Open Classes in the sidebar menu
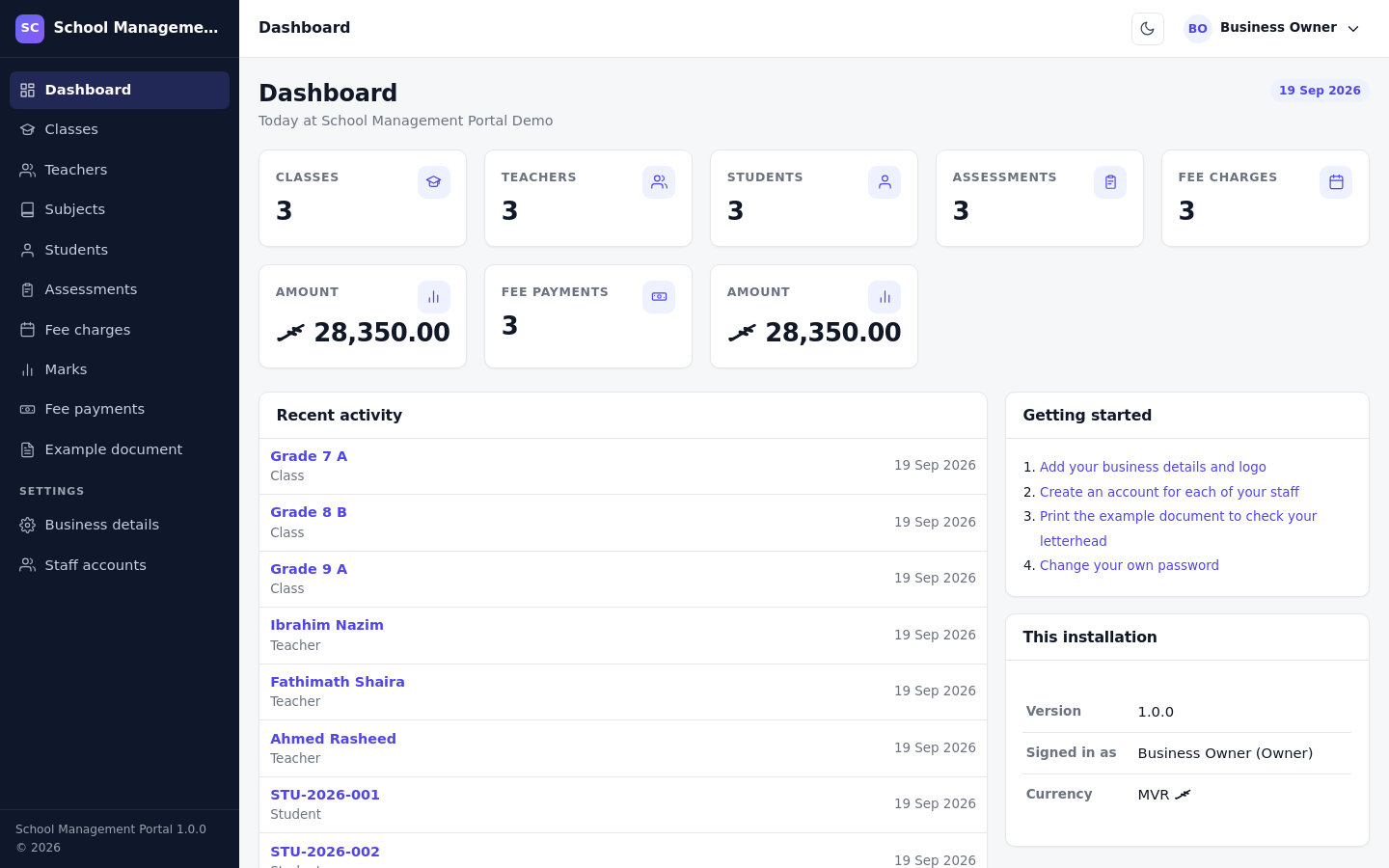This screenshot has height=868, width=1389. pyautogui.click(x=120, y=129)
